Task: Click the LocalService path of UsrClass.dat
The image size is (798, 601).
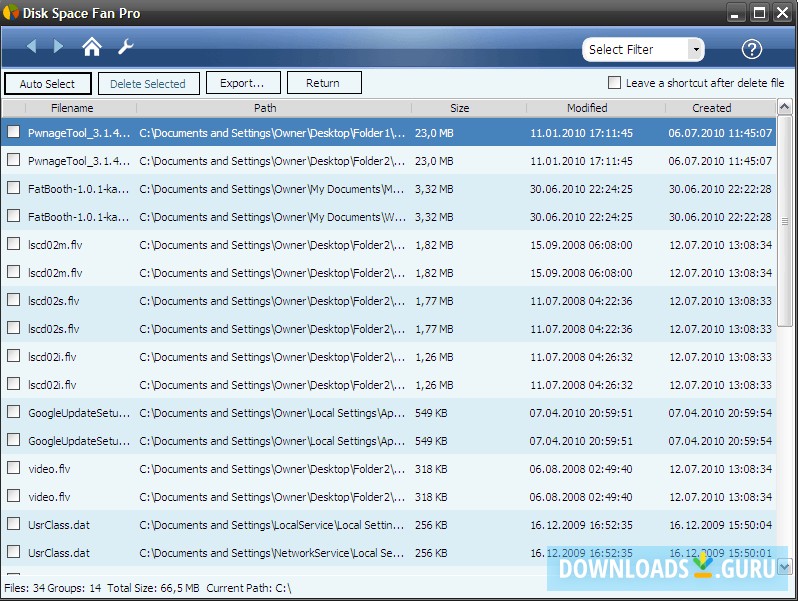Action: click(x=272, y=525)
